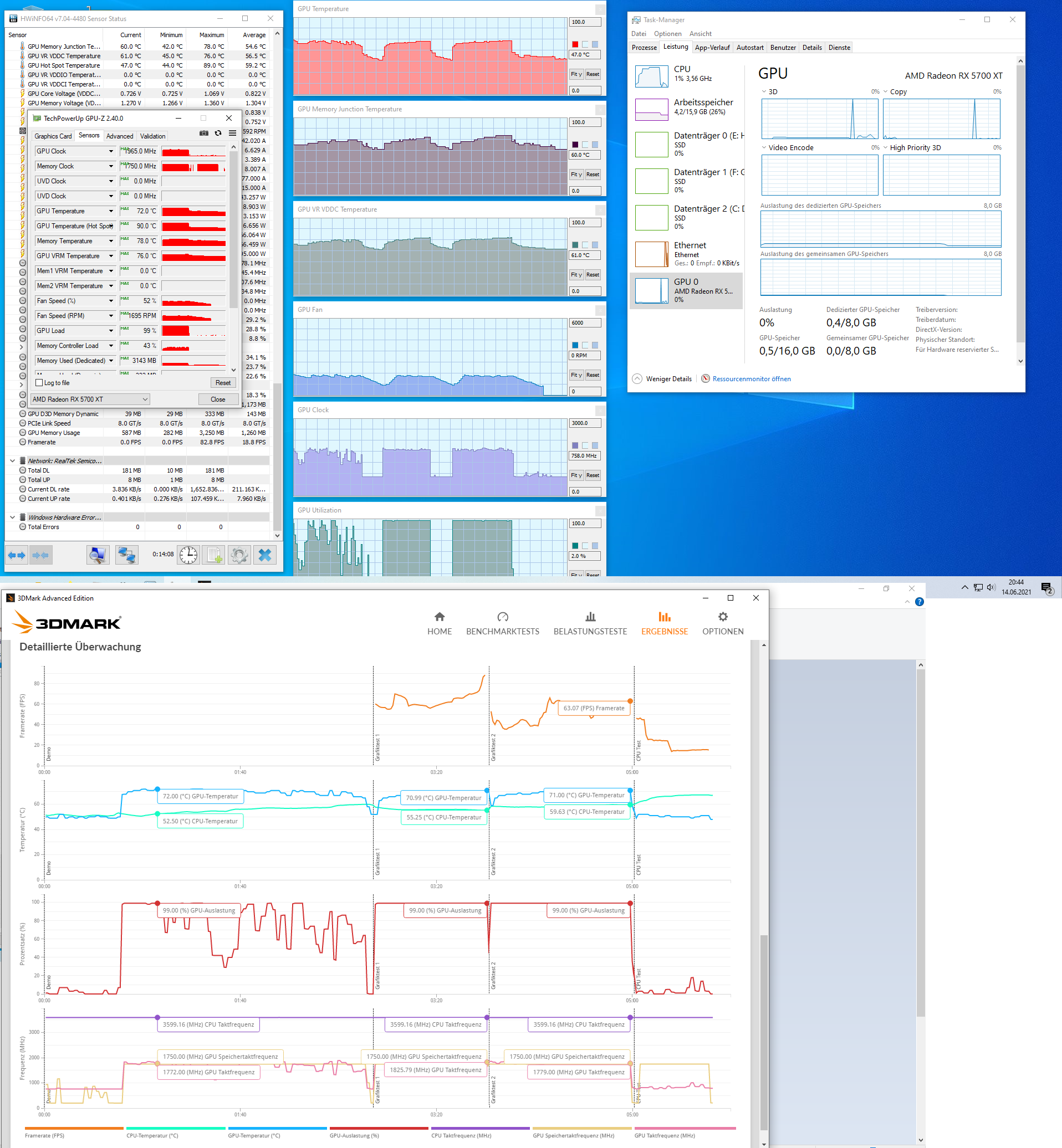Click the 3DMark logo
Image resolution: width=1062 pixels, height=1148 pixels.
66,623
